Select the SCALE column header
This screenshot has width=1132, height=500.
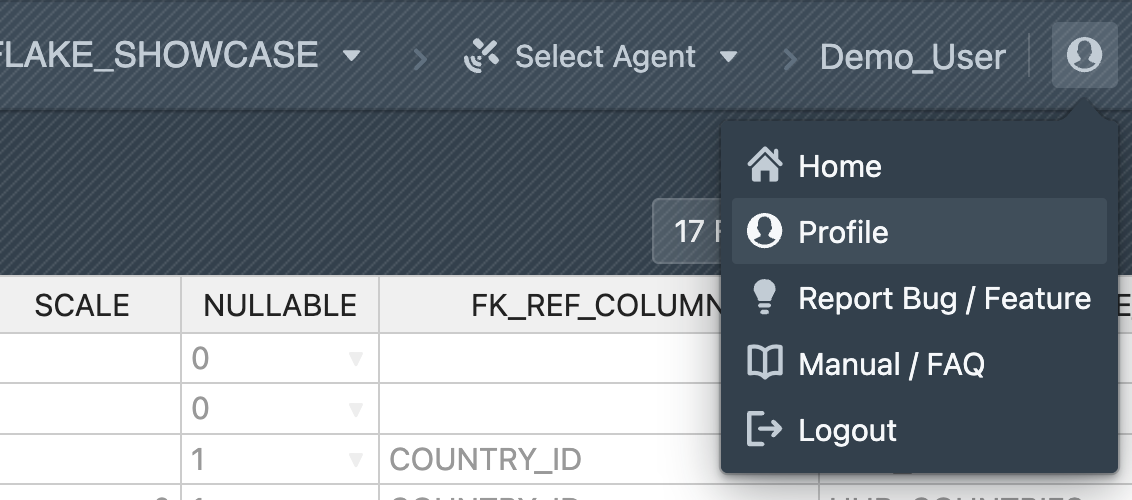[82, 305]
